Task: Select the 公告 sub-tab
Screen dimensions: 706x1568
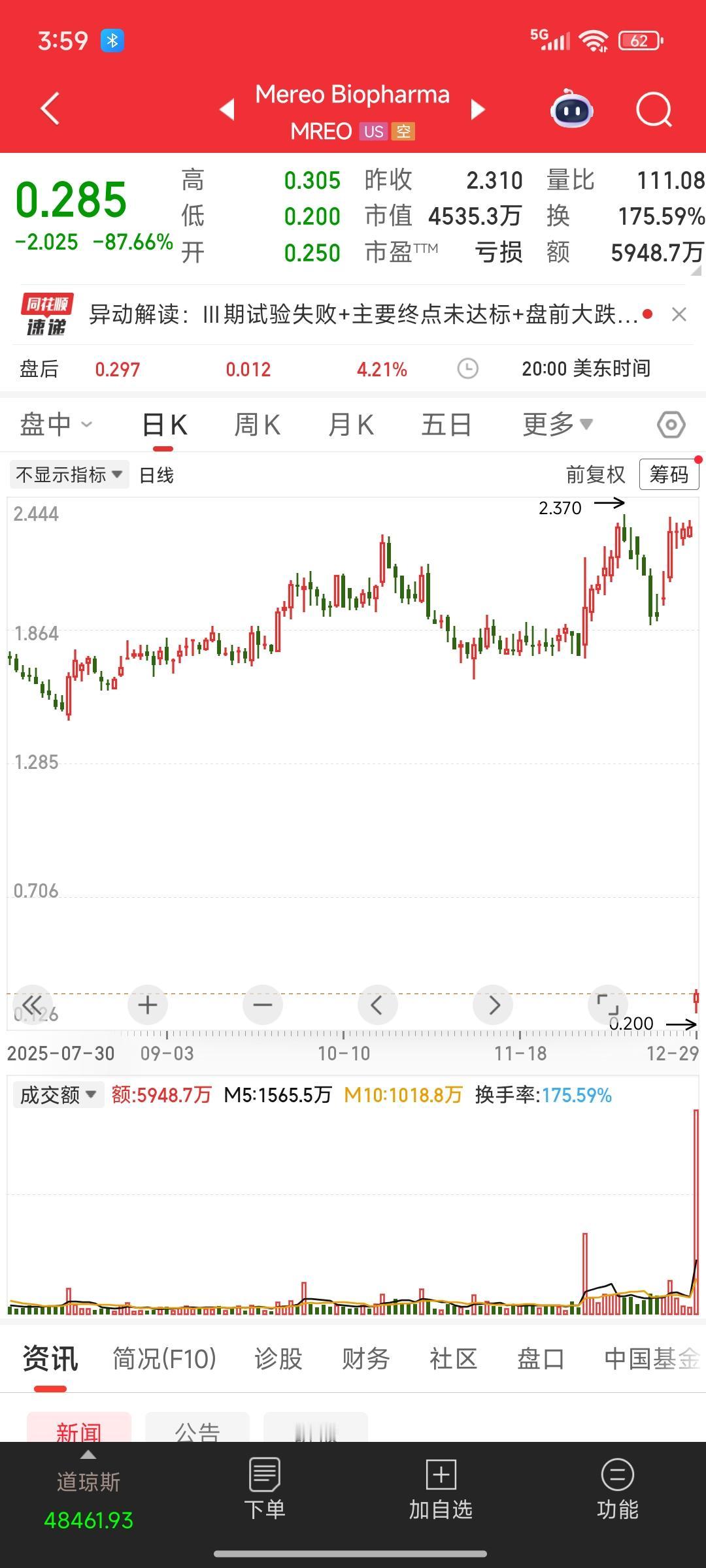Action: (x=197, y=1428)
